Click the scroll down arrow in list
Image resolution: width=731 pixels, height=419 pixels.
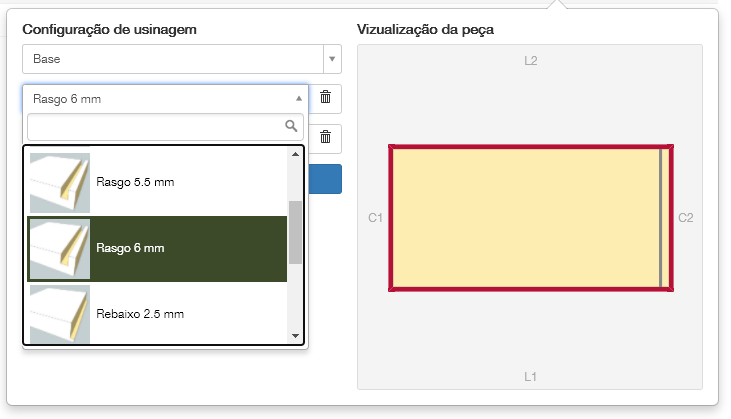click(295, 336)
